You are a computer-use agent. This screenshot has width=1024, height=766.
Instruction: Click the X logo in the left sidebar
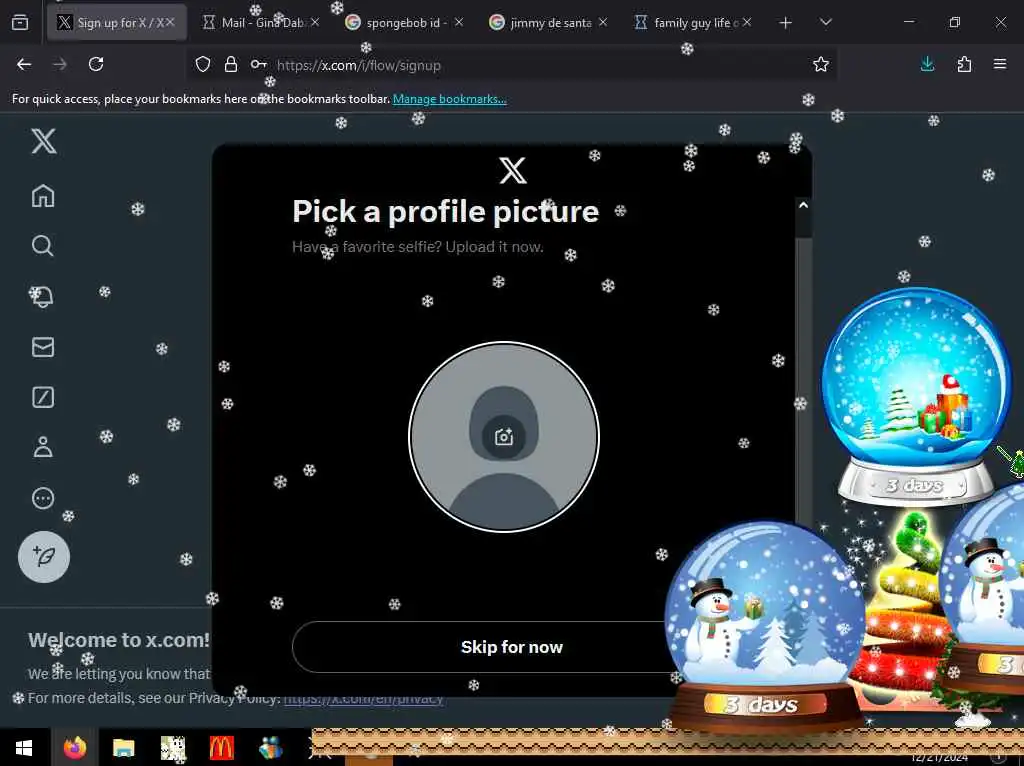coord(44,141)
